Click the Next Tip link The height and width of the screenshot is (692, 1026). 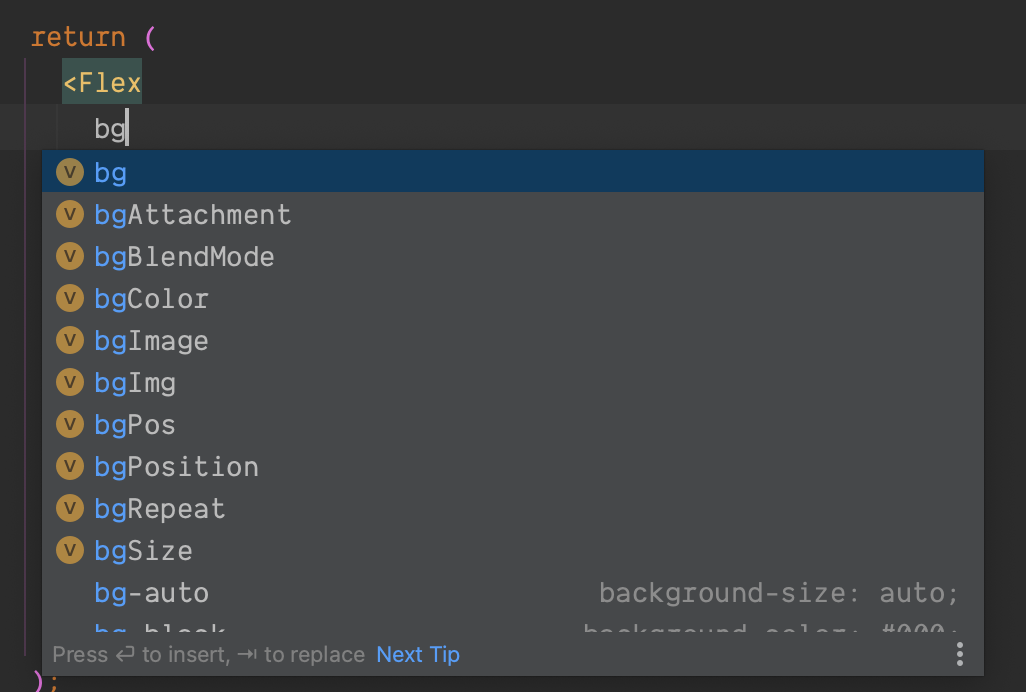(x=418, y=654)
